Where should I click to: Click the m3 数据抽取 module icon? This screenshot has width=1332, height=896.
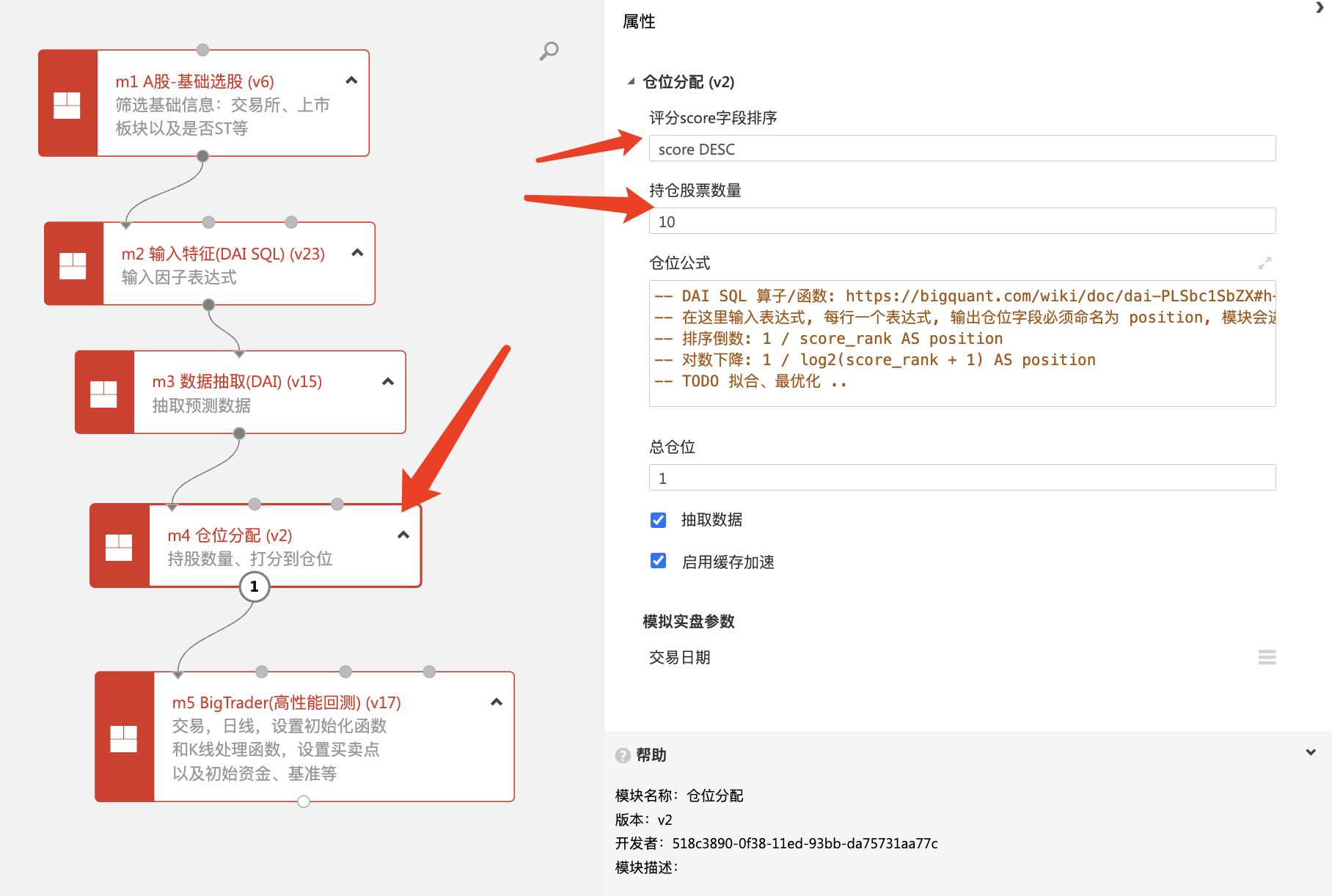click(x=104, y=393)
